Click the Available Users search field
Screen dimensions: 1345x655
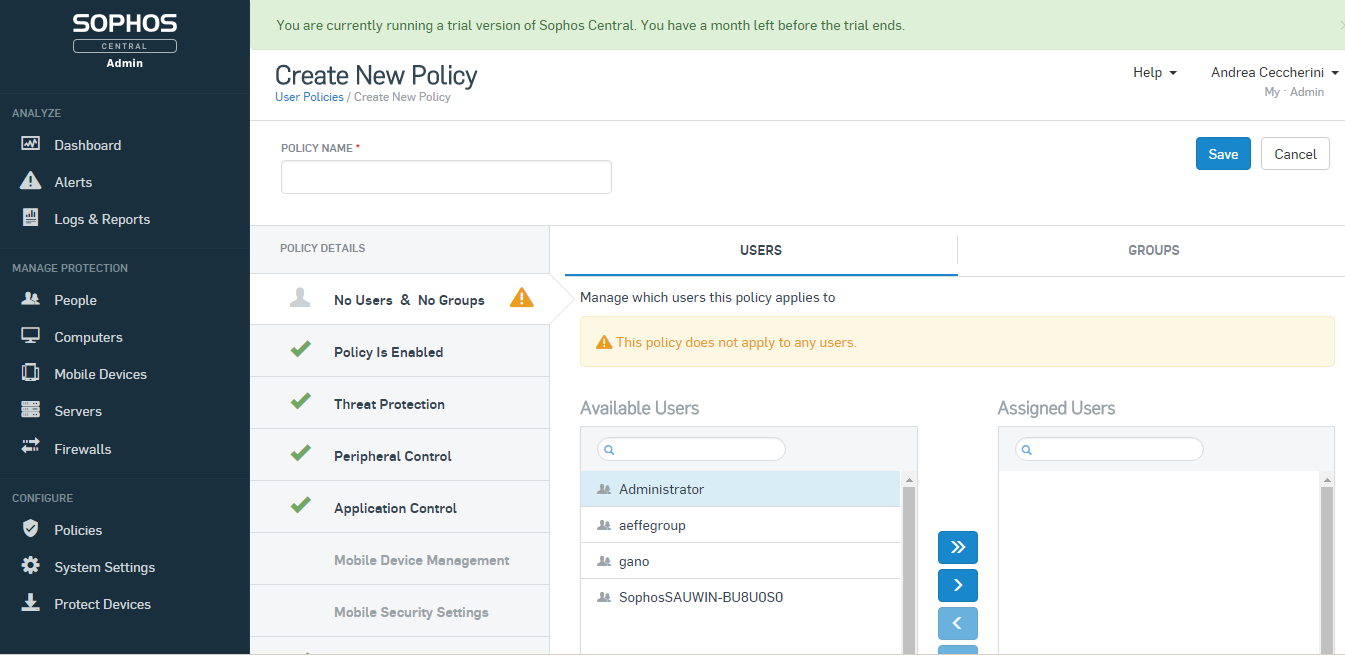click(691, 450)
